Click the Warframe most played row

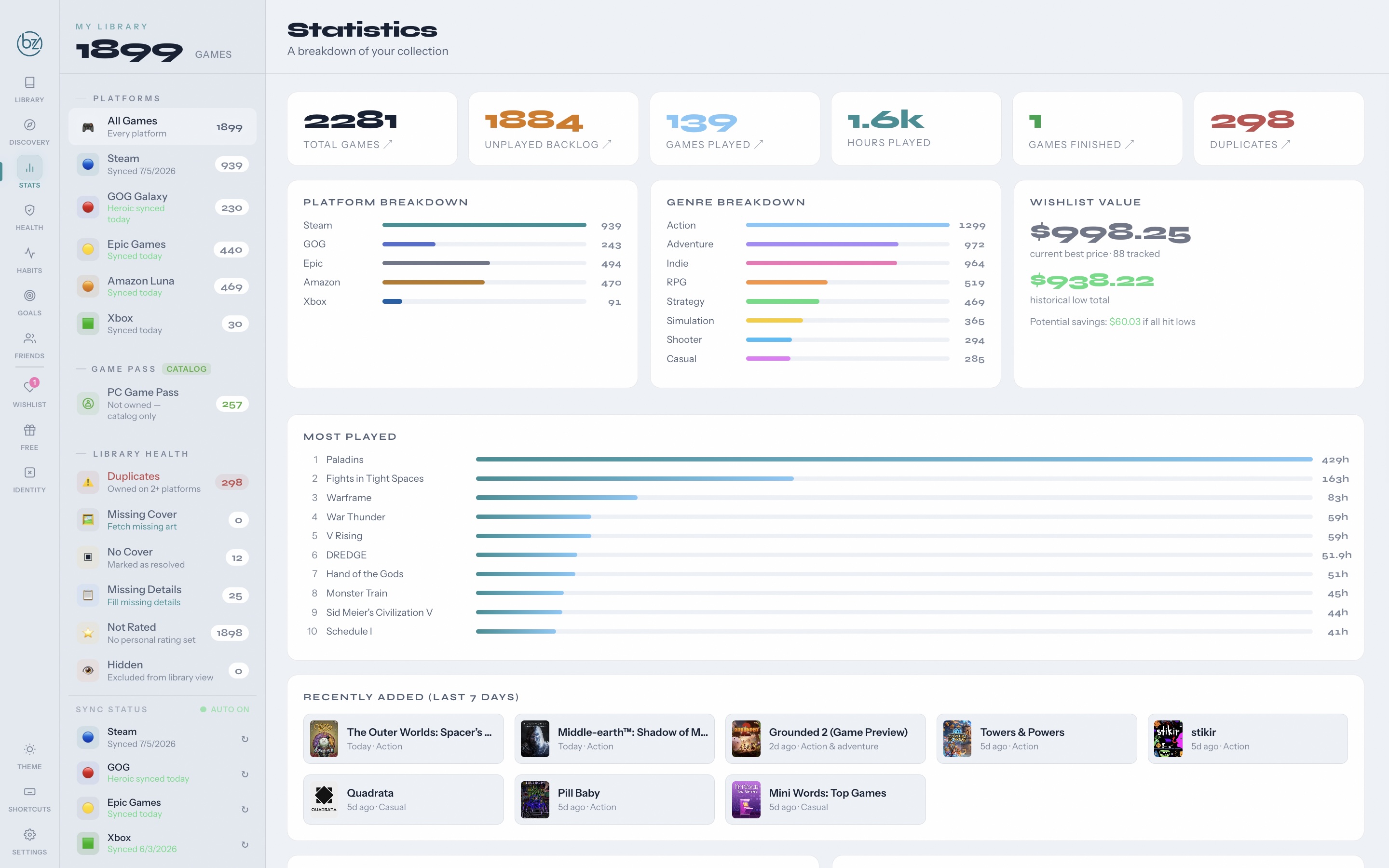(x=825, y=498)
